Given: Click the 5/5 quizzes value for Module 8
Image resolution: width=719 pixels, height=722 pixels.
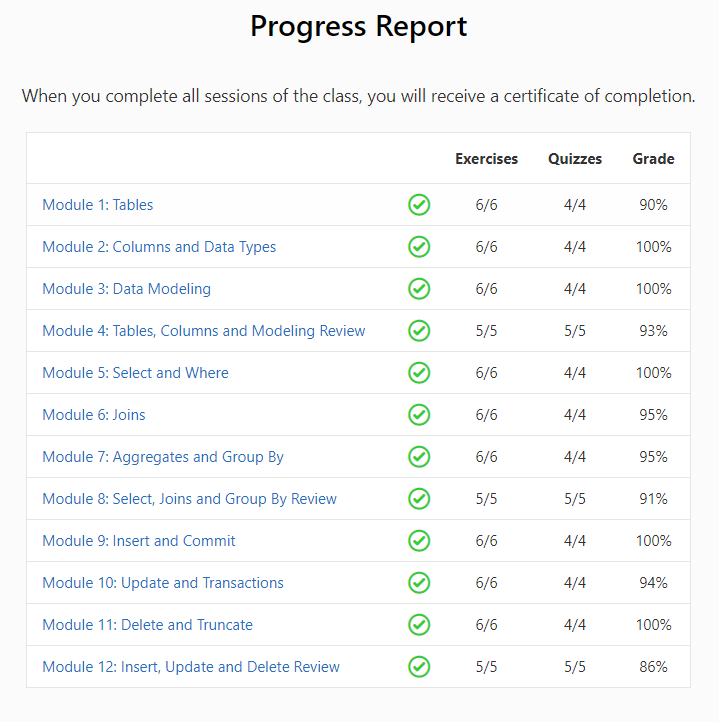Looking at the screenshot, I should click(575, 499).
